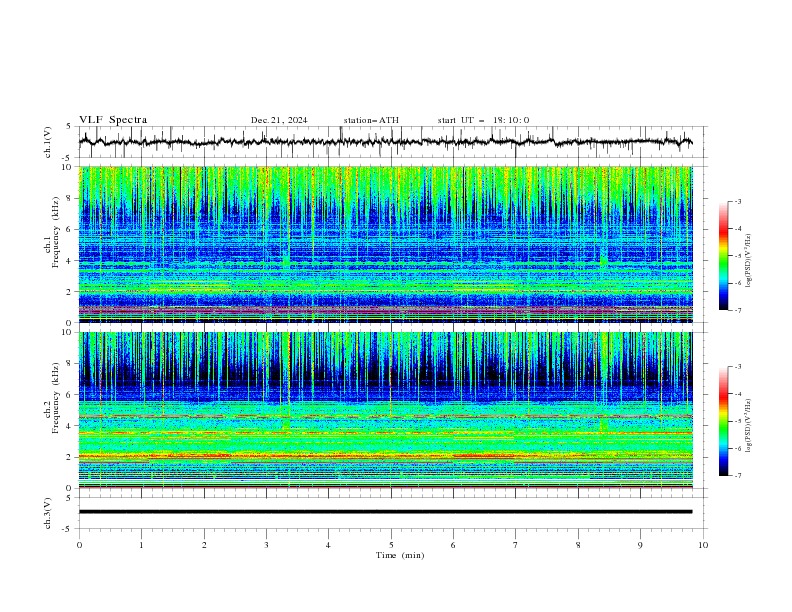Click time axis tick label "9"
This screenshot has height=612, width=792.
(x=640, y=545)
